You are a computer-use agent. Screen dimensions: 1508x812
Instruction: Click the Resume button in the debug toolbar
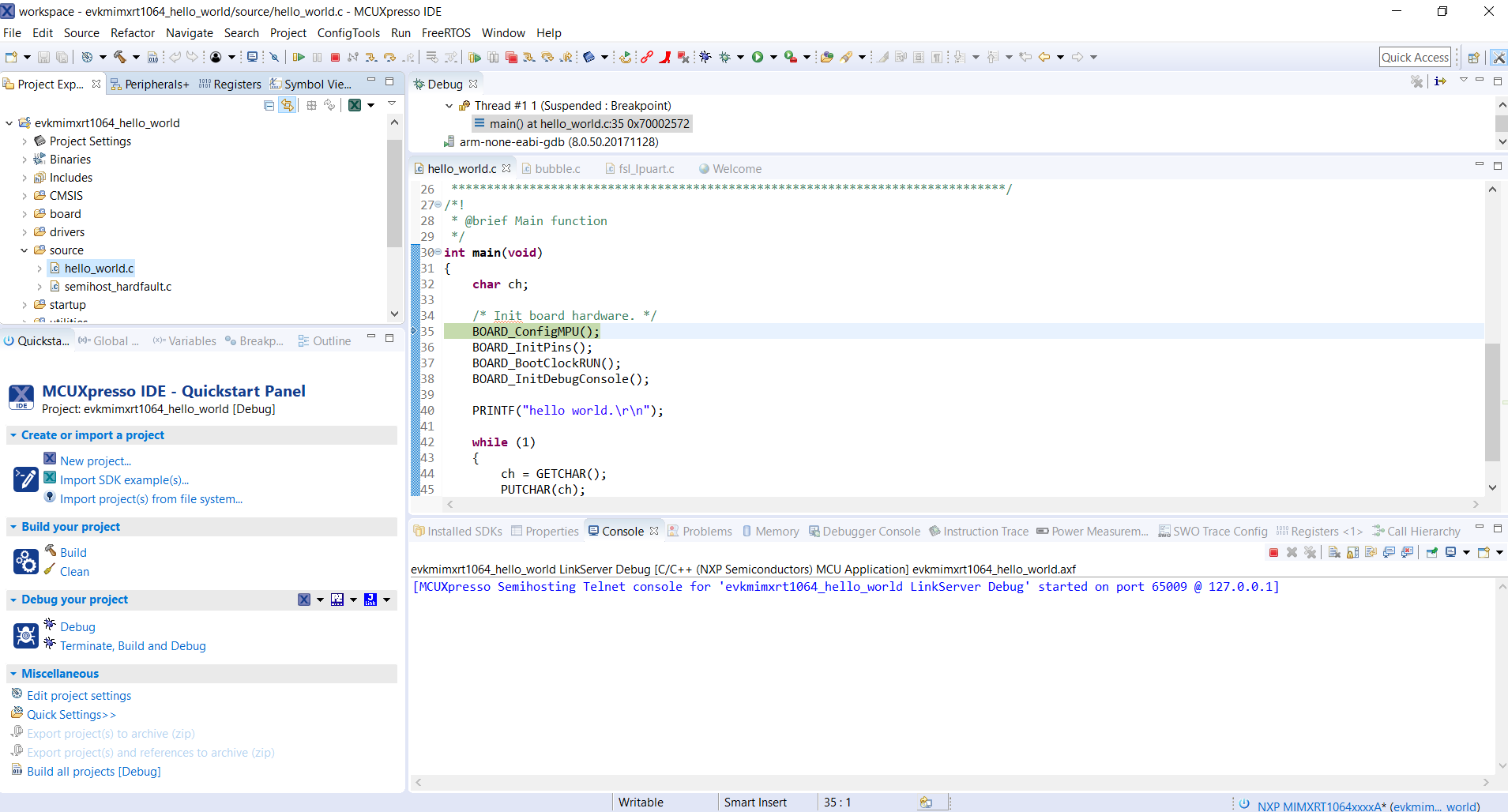299,57
